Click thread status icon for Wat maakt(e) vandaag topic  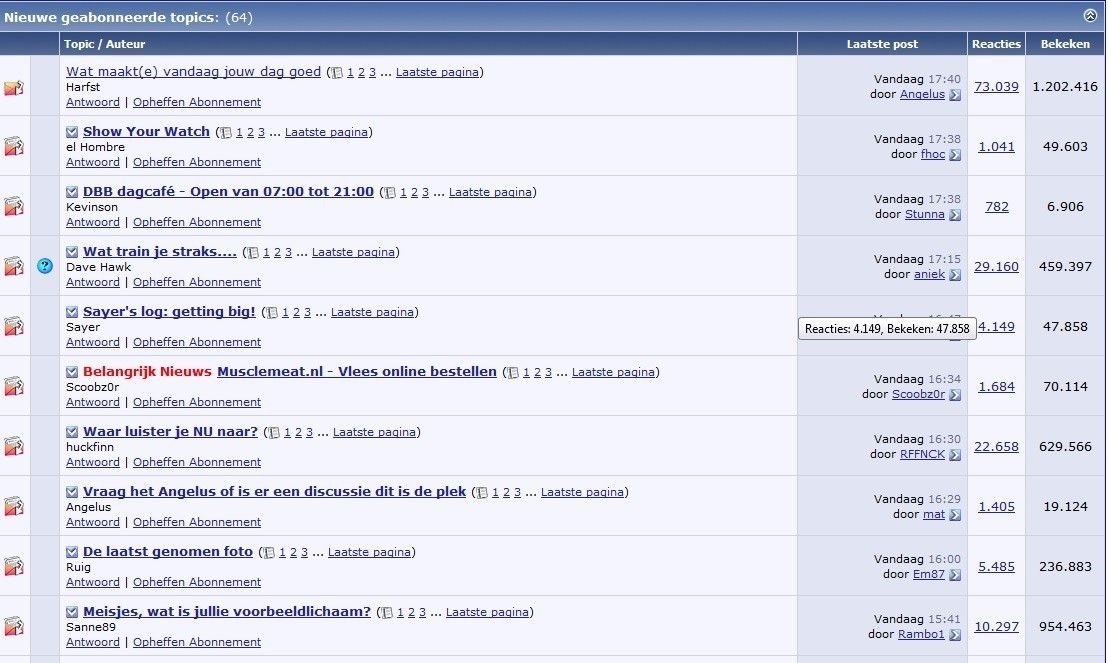click(14, 87)
